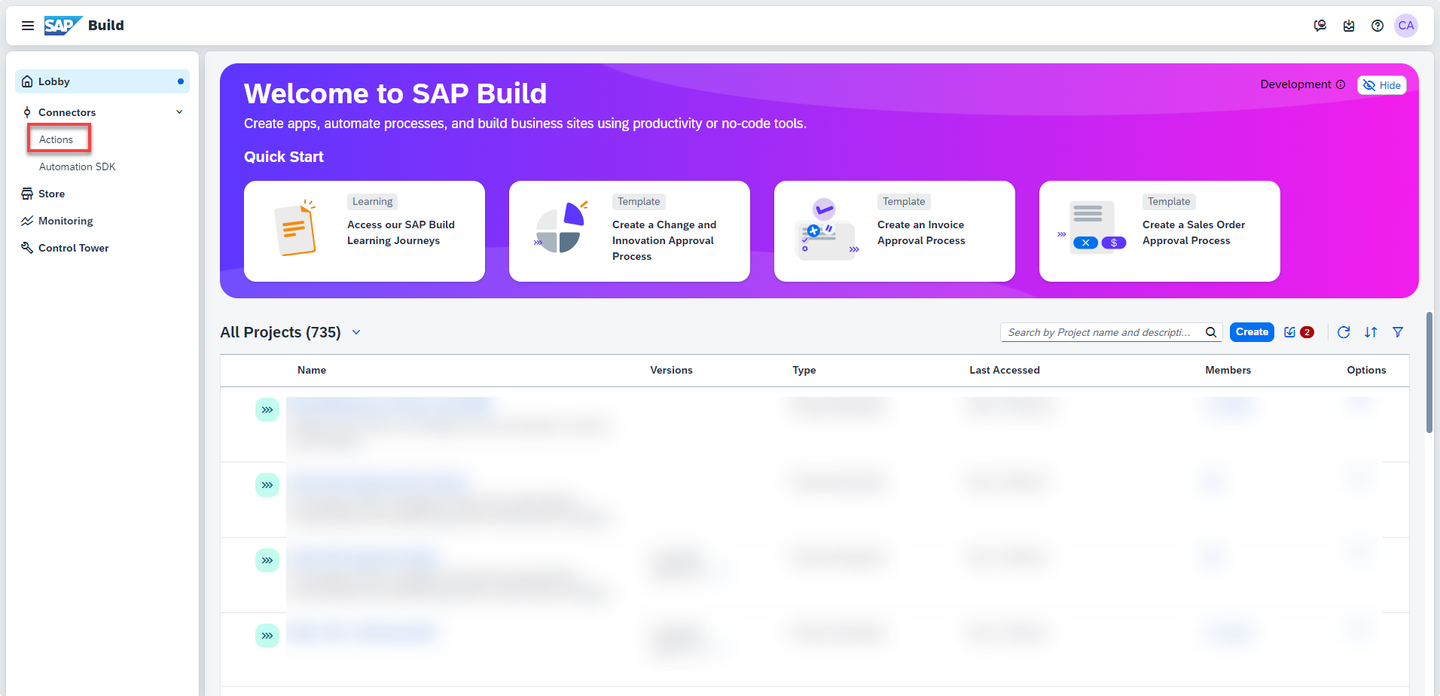
Task: Open the feedback chat icon in header
Action: pyautogui.click(x=1320, y=26)
